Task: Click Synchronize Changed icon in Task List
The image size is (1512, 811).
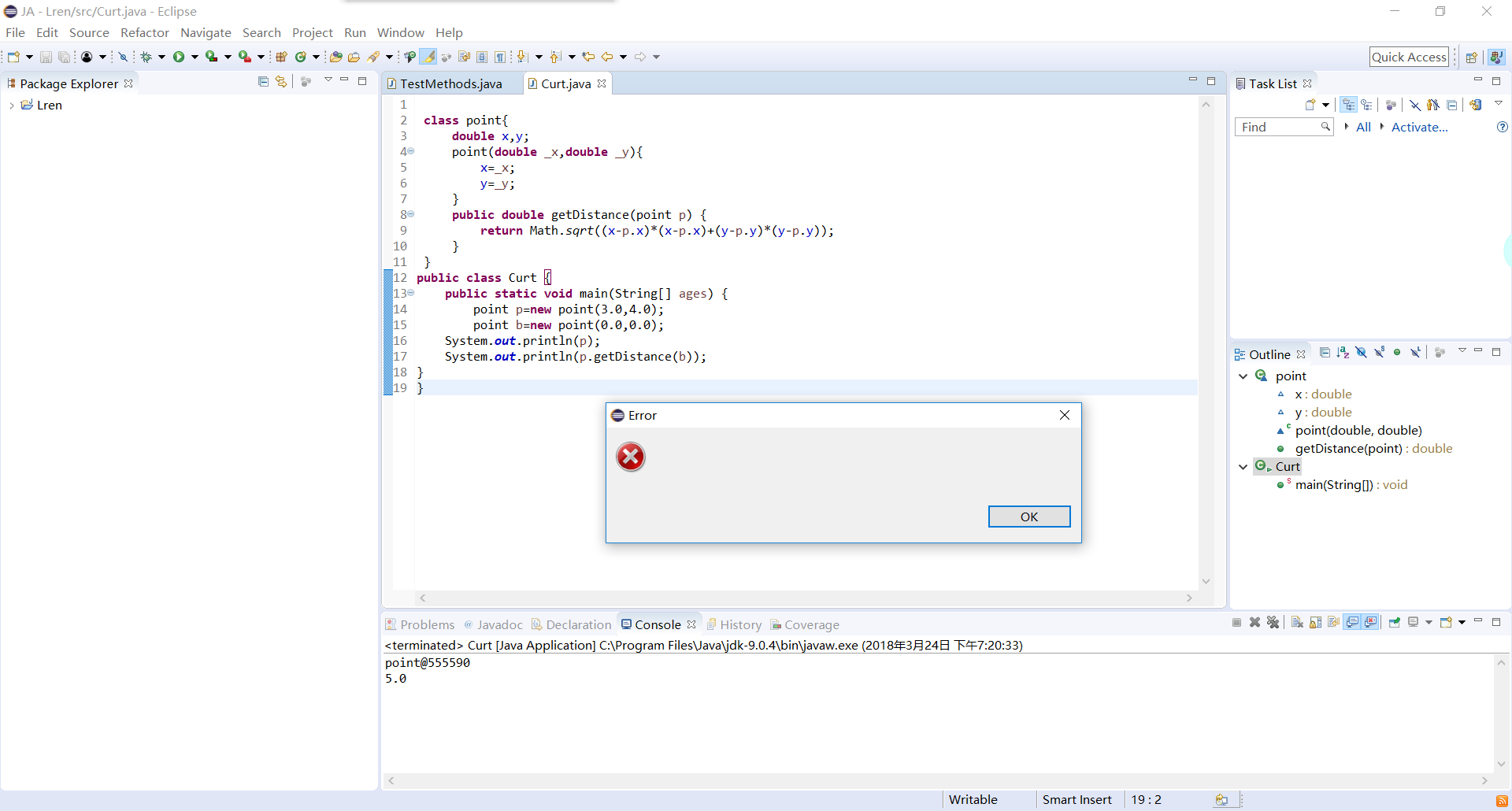Action: (x=1476, y=105)
